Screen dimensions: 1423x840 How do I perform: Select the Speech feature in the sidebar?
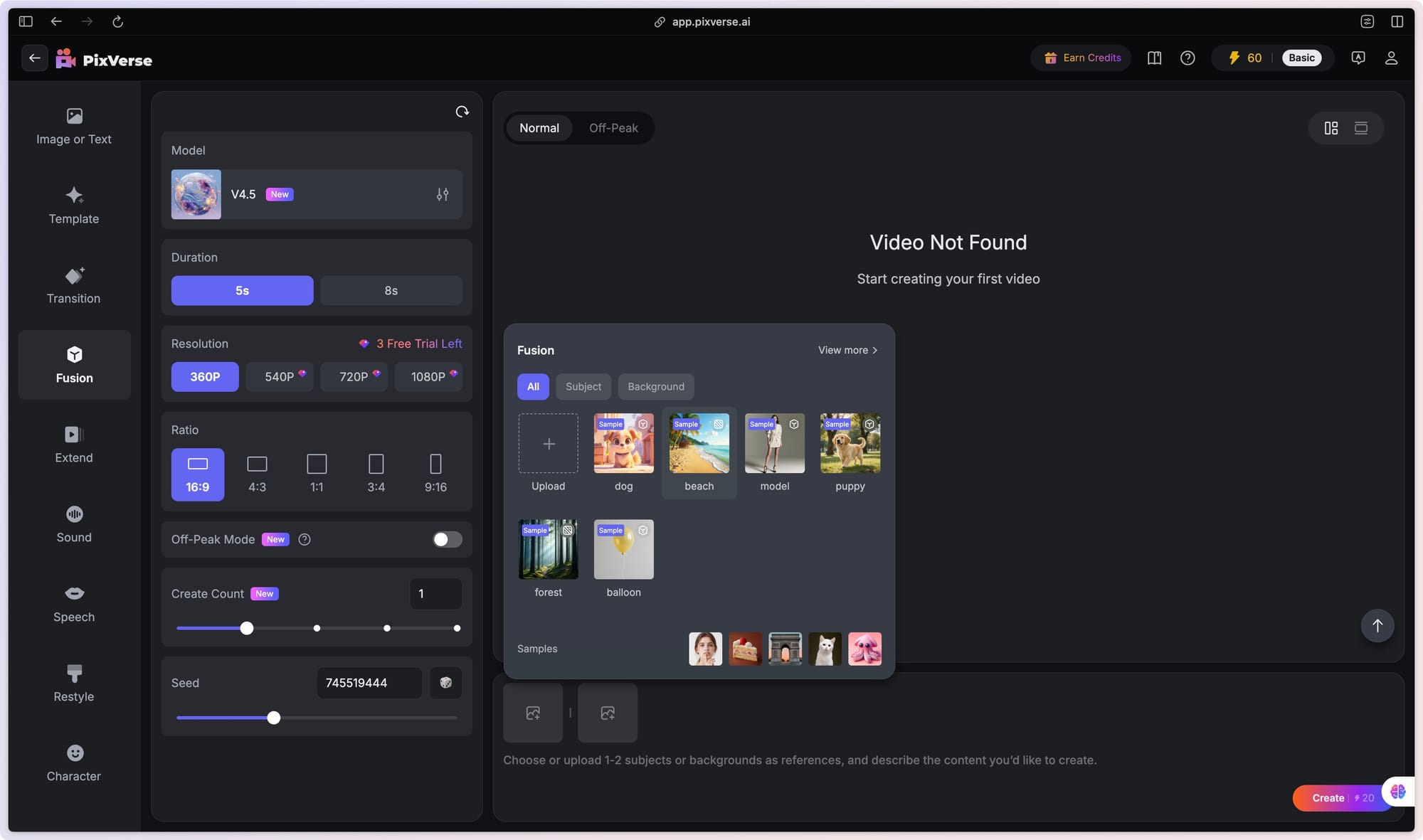74,604
